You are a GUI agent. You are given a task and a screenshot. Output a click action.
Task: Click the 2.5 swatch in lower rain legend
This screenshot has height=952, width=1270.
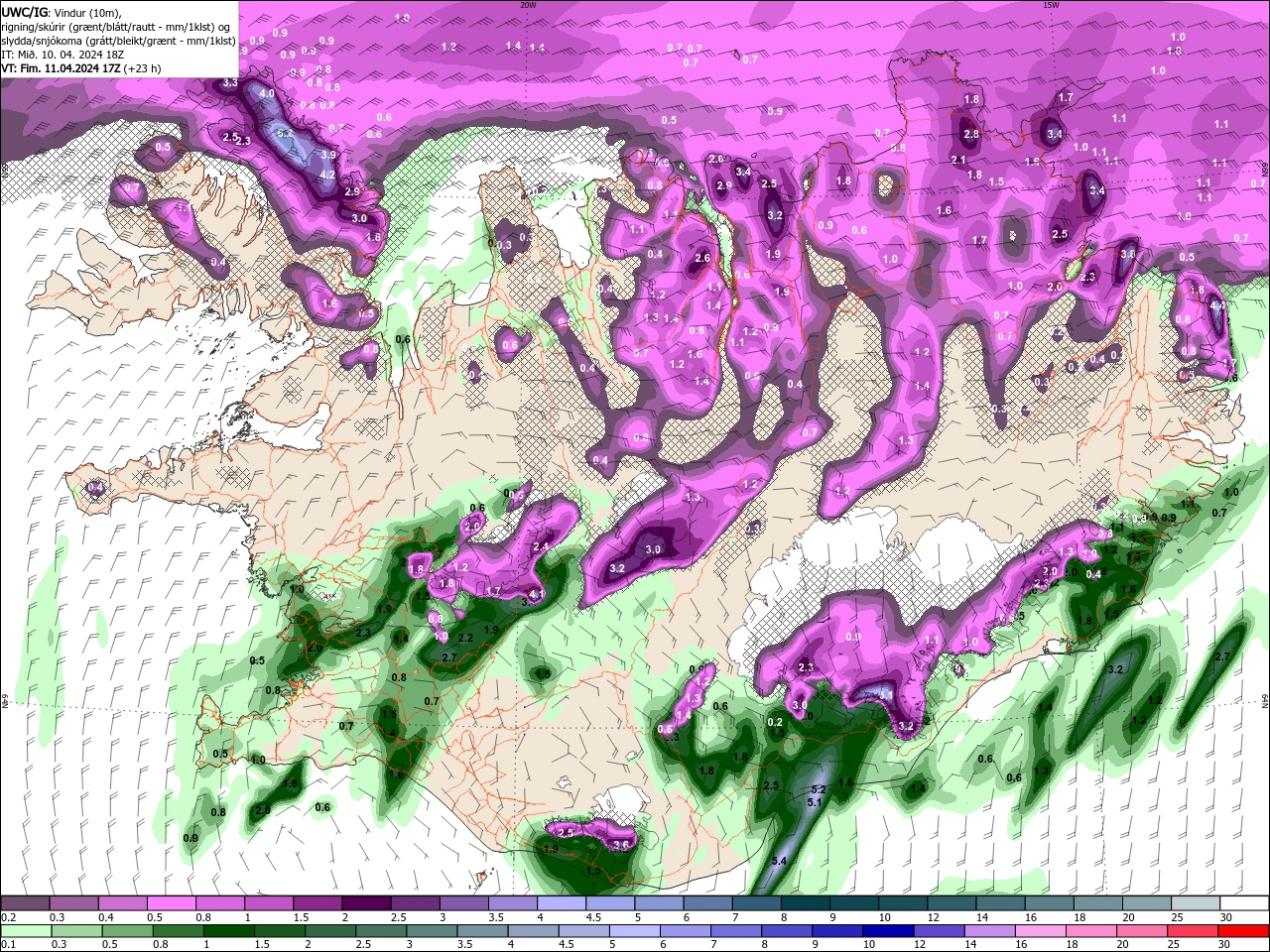tap(380, 931)
